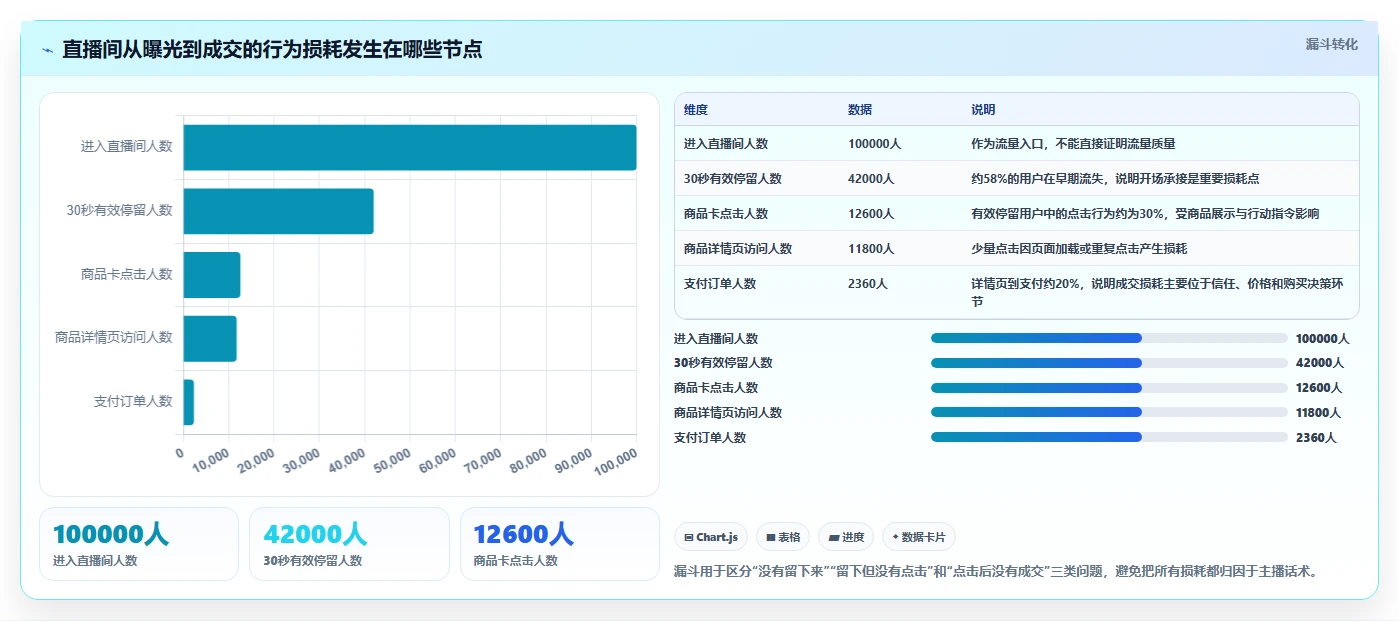Click the 2360人 progress bar for 支付订单人数
Image resolution: width=1399 pixels, height=621 pixels.
[1109, 437]
